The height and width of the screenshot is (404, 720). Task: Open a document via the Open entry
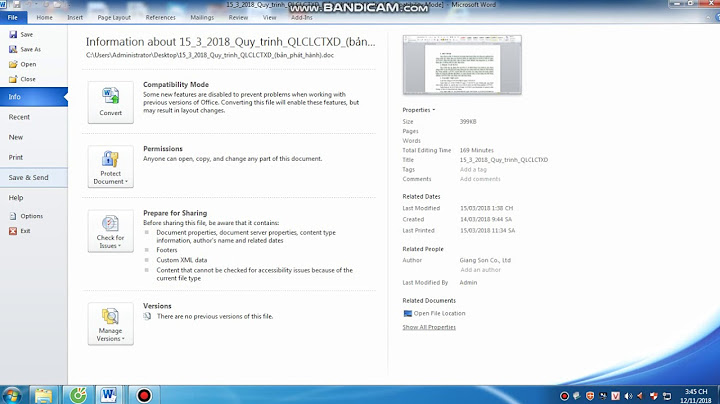[x=22, y=64]
